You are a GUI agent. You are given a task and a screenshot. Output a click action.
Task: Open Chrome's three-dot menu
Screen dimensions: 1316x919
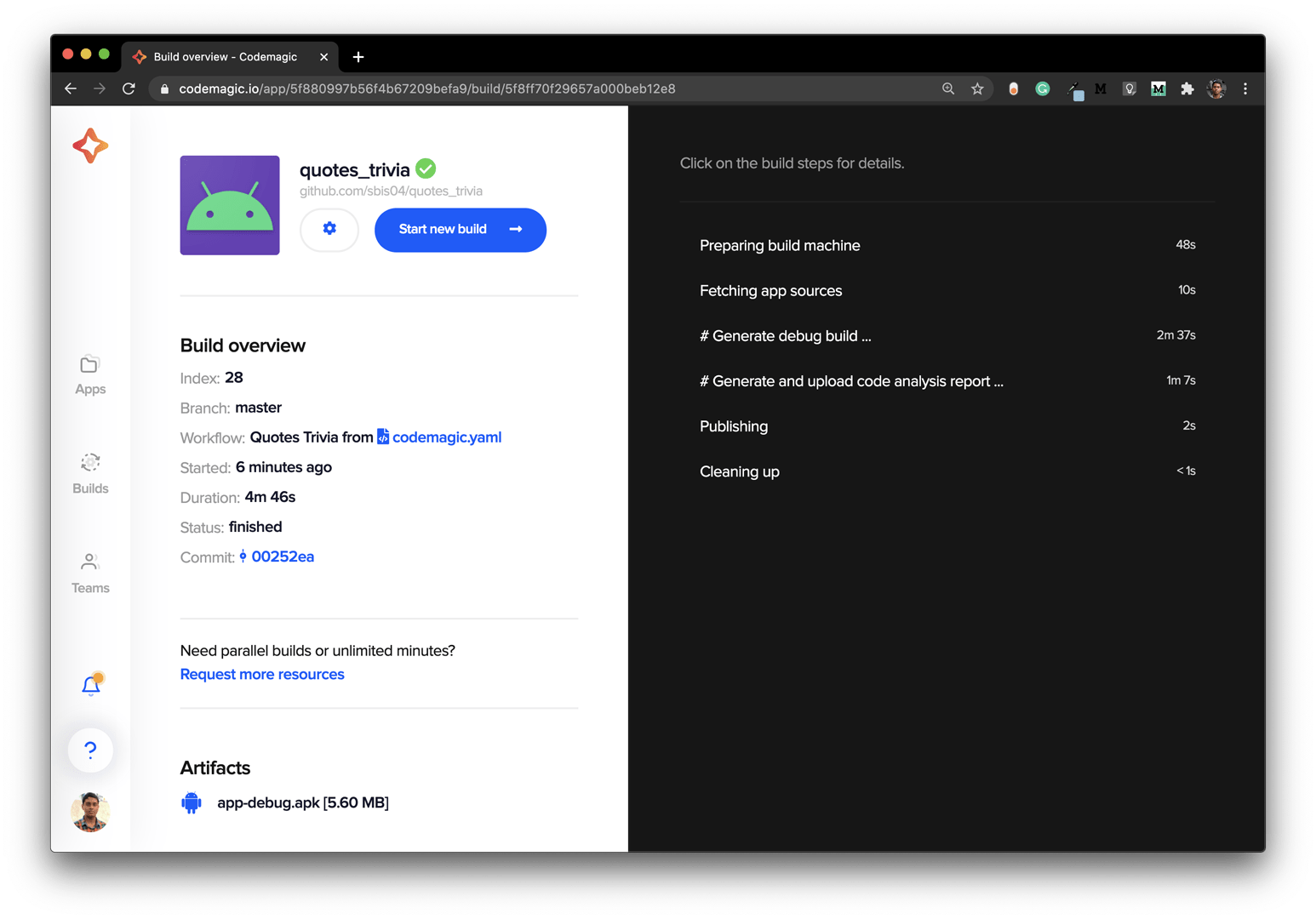tap(1245, 88)
